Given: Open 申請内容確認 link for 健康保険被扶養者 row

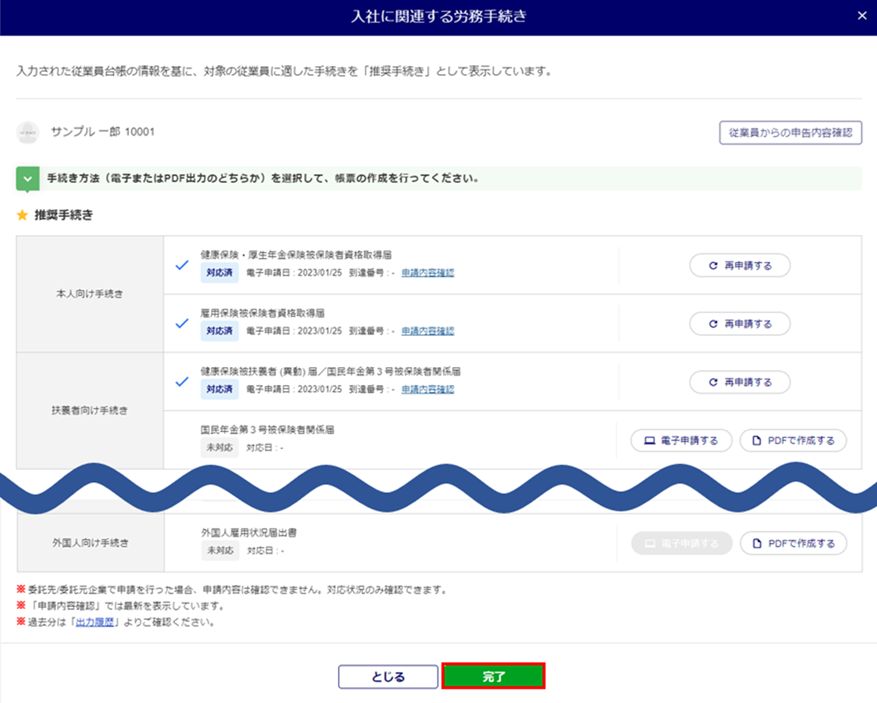Looking at the screenshot, I should [427, 389].
